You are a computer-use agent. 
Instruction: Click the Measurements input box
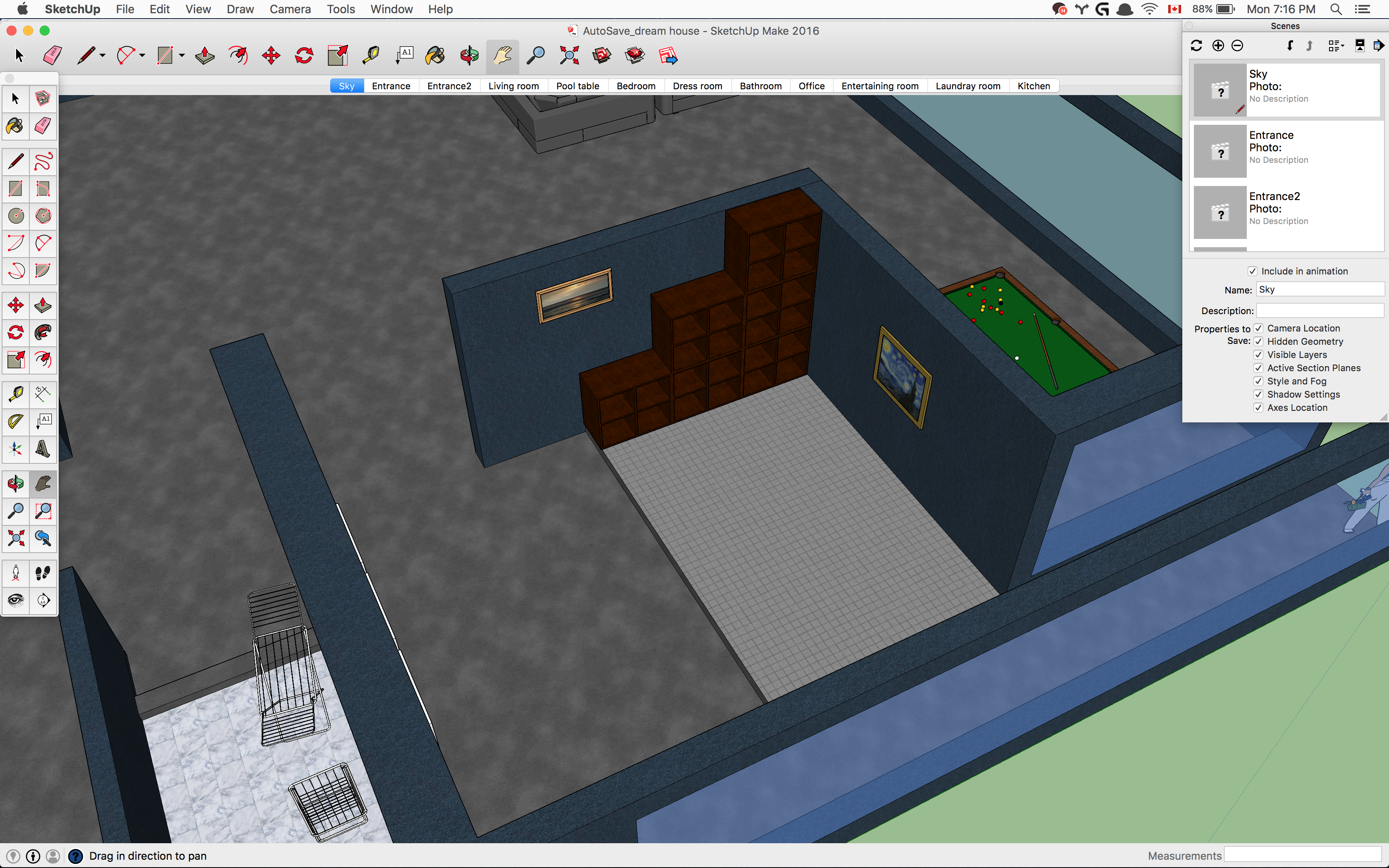1303,855
